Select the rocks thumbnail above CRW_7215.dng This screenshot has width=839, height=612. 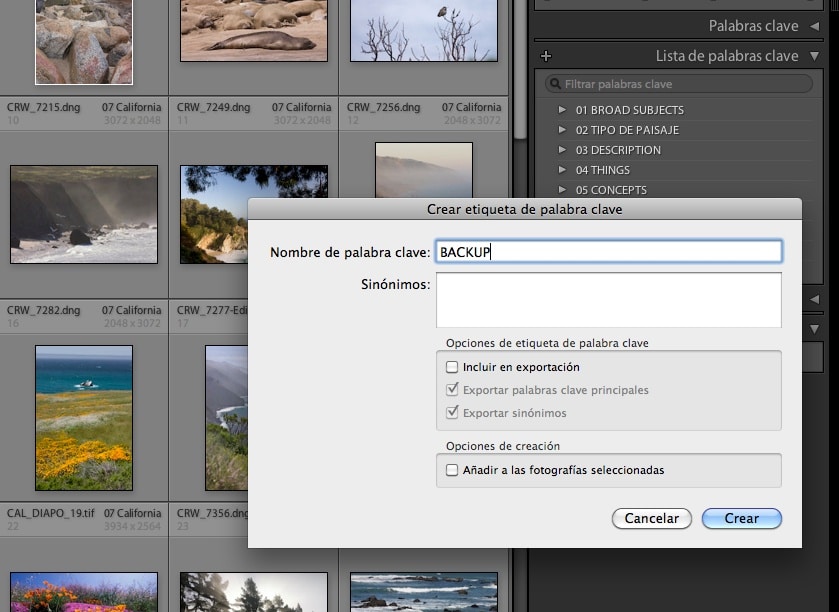tap(84, 42)
